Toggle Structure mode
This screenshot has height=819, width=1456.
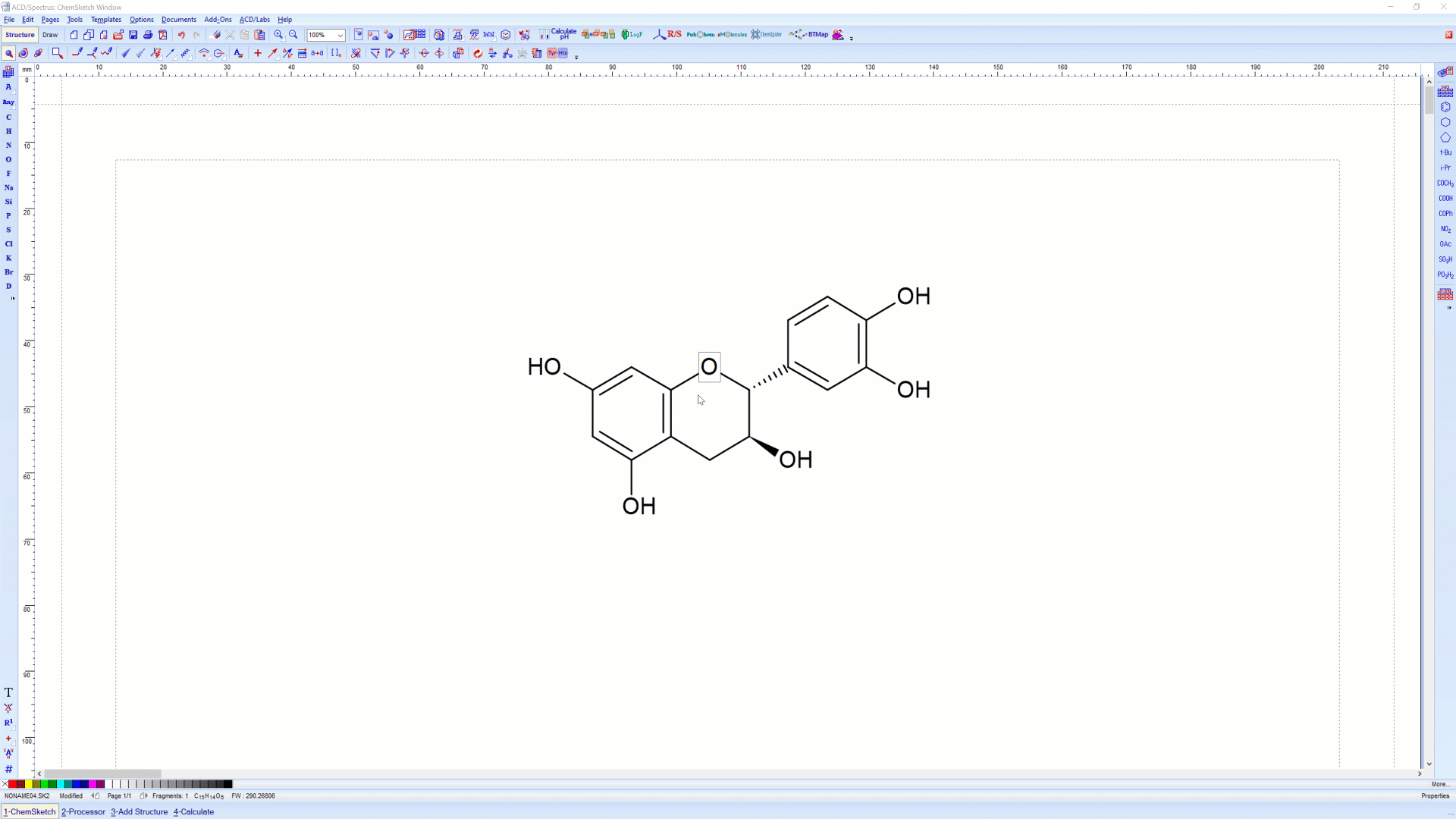tap(20, 35)
